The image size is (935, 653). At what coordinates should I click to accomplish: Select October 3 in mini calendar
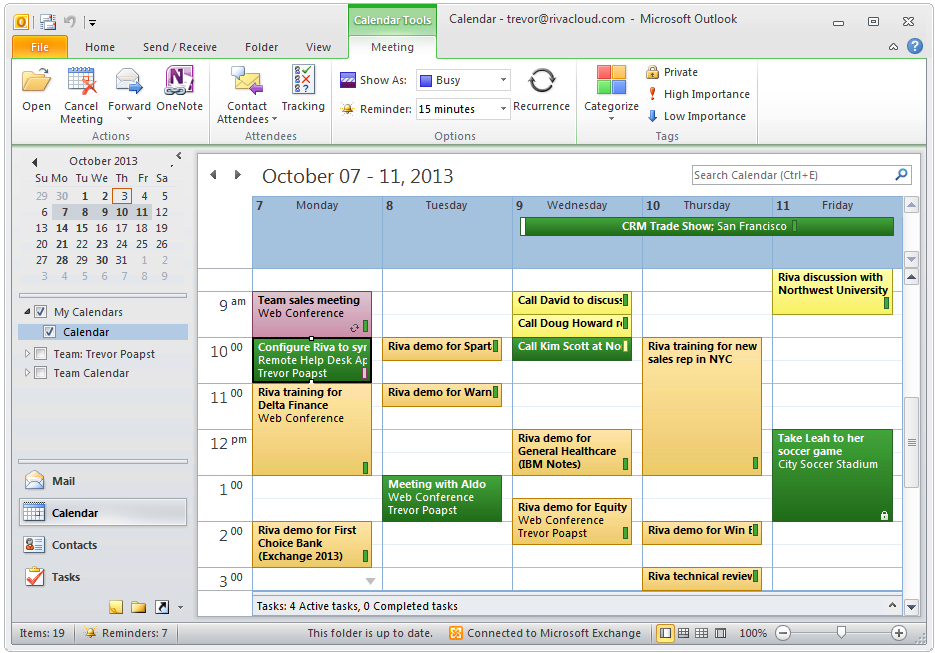(x=122, y=196)
